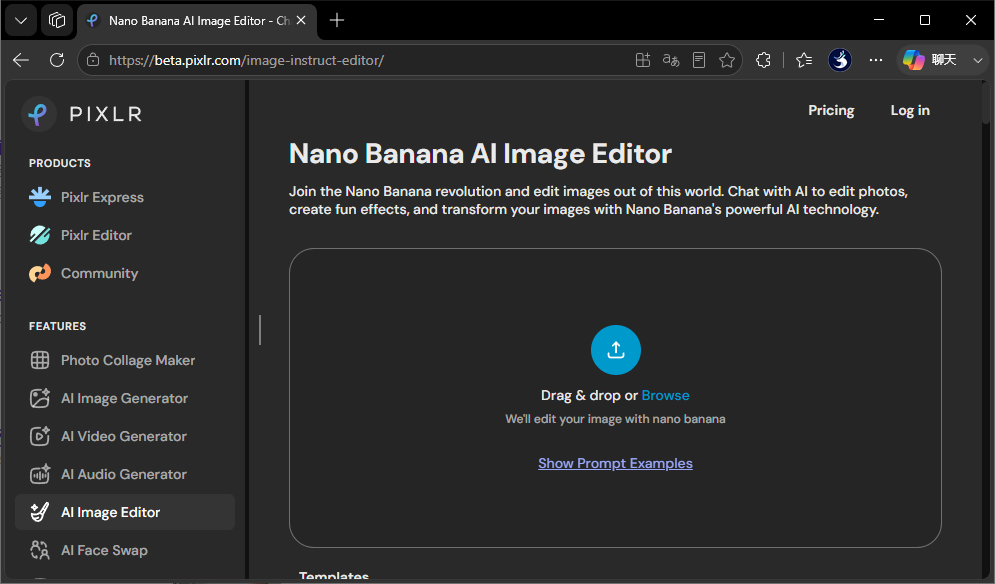Click the blue upload image icon
The image size is (995, 584).
click(x=616, y=350)
